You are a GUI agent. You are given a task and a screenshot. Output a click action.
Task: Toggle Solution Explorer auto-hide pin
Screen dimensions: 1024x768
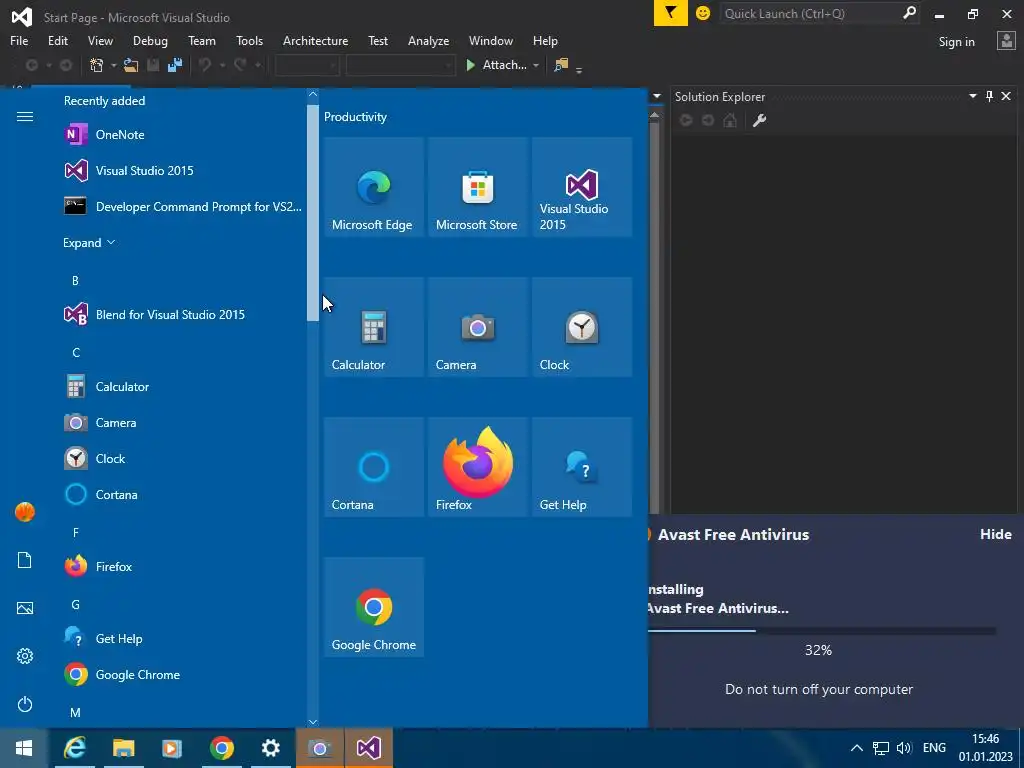coord(989,97)
